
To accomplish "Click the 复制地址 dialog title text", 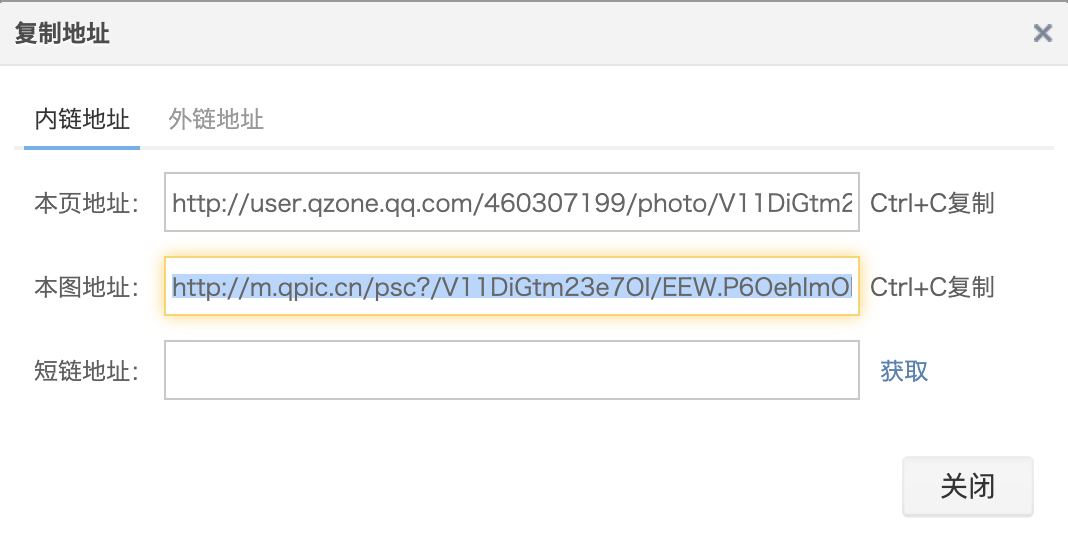I will [62, 34].
